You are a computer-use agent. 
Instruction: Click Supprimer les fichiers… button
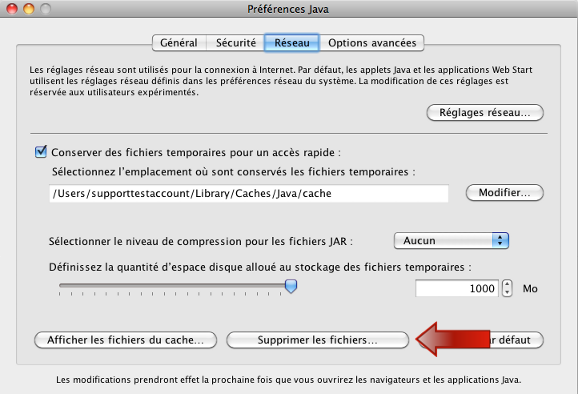[317, 340]
